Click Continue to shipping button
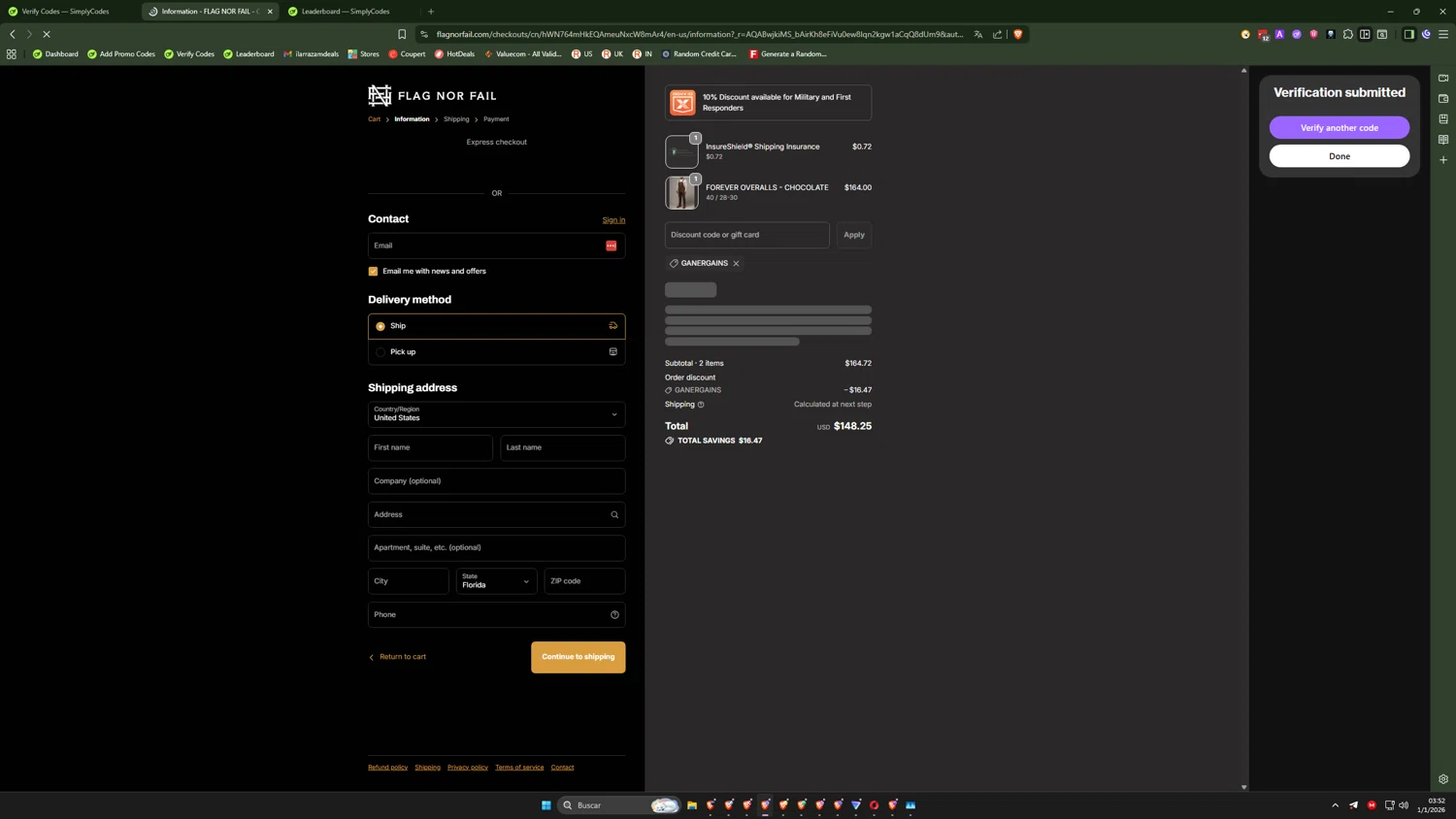 [578, 657]
